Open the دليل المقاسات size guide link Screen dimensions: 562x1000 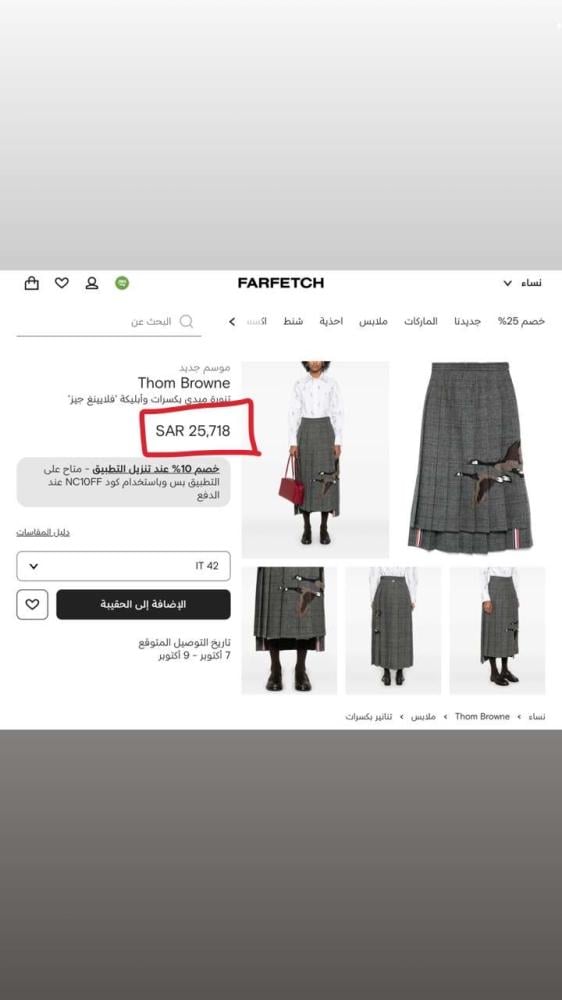[43, 533]
